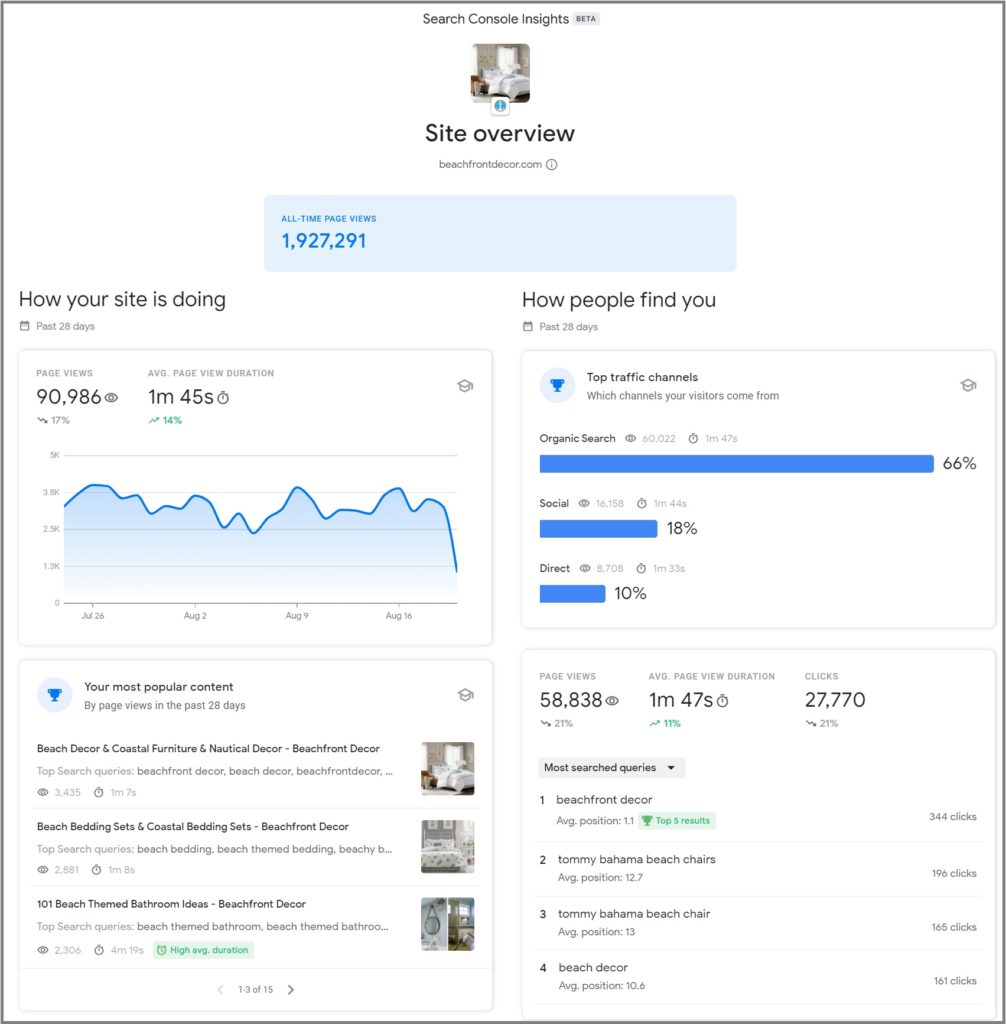Click the calendar icon under How people find you
This screenshot has width=1006, height=1024.
coord(528,326)
